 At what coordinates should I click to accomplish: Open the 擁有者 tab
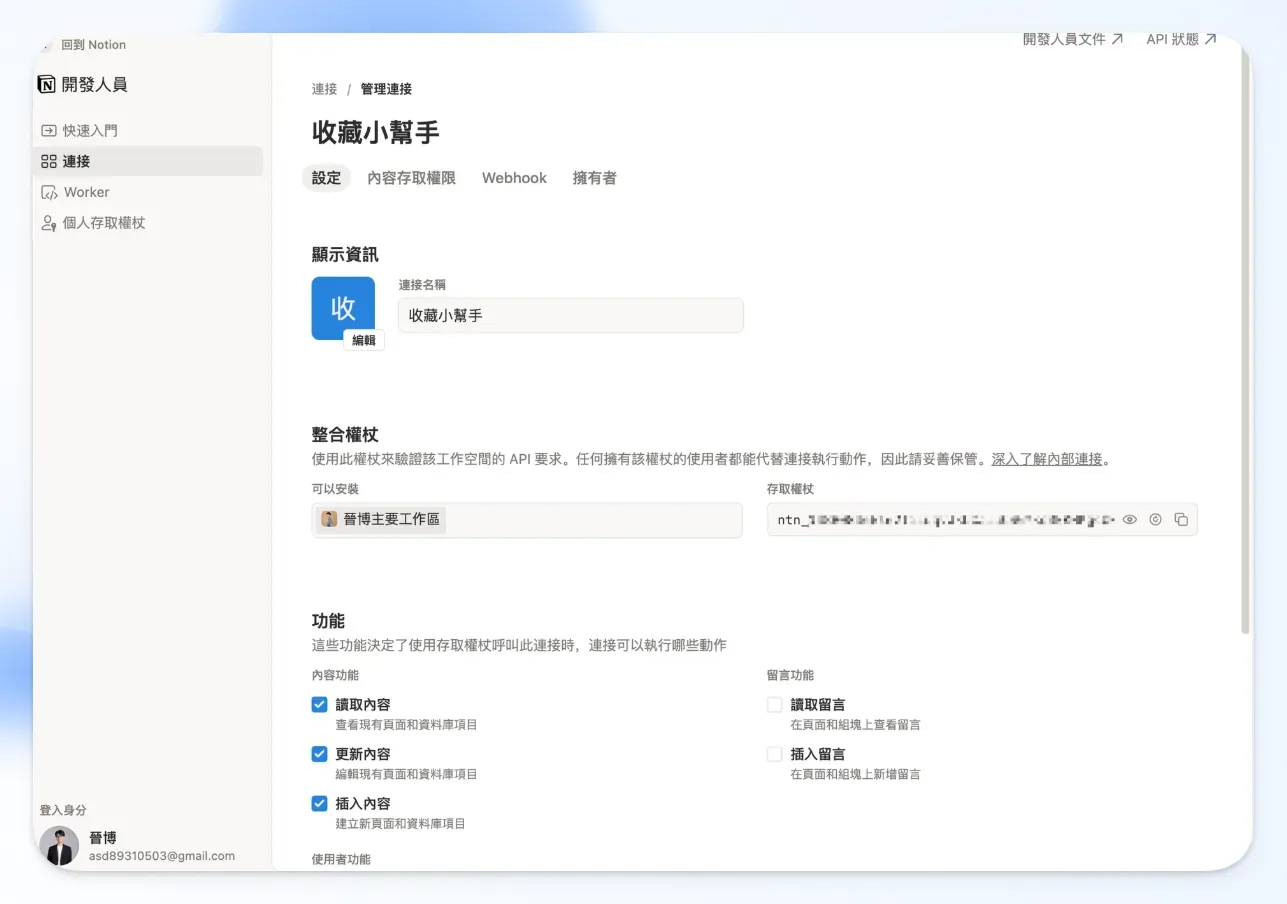[x=594, y=178]
